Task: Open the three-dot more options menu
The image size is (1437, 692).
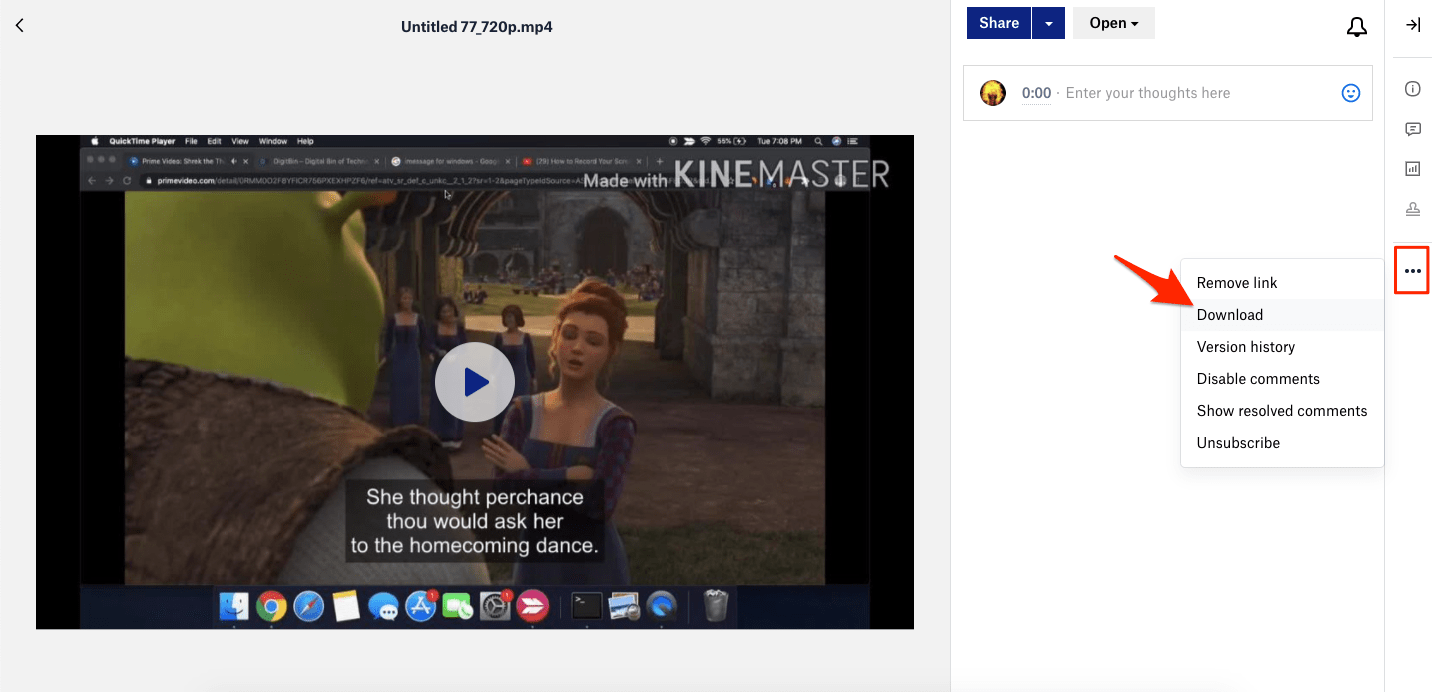Action: click(1413, 271)
